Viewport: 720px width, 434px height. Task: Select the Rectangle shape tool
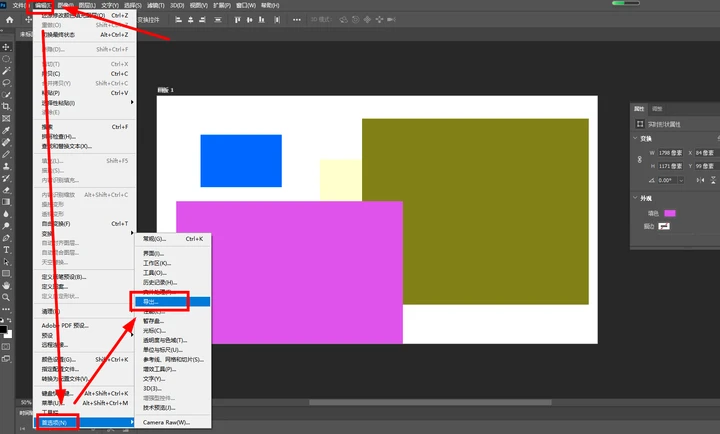(6, 274)
